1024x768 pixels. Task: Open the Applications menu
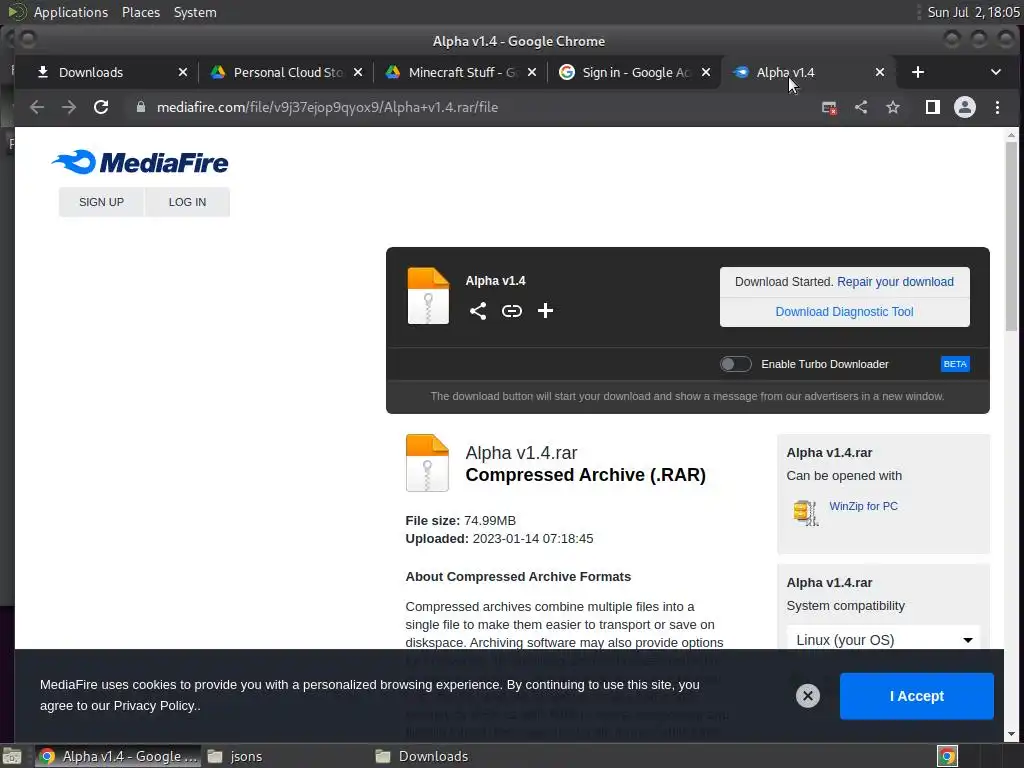71,12
